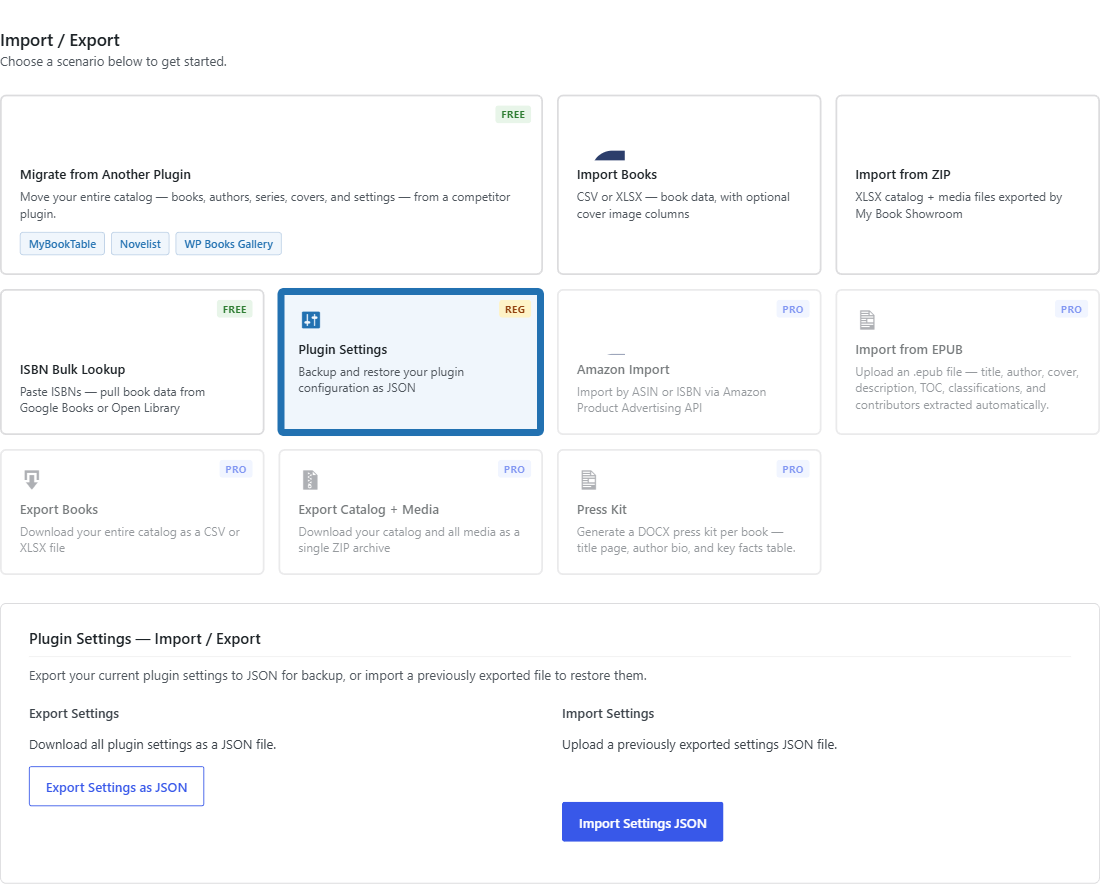The height and width of the screenshot is (884, 1100).
Task: Click Export Settings as JSON button
Action: (116, 786)
